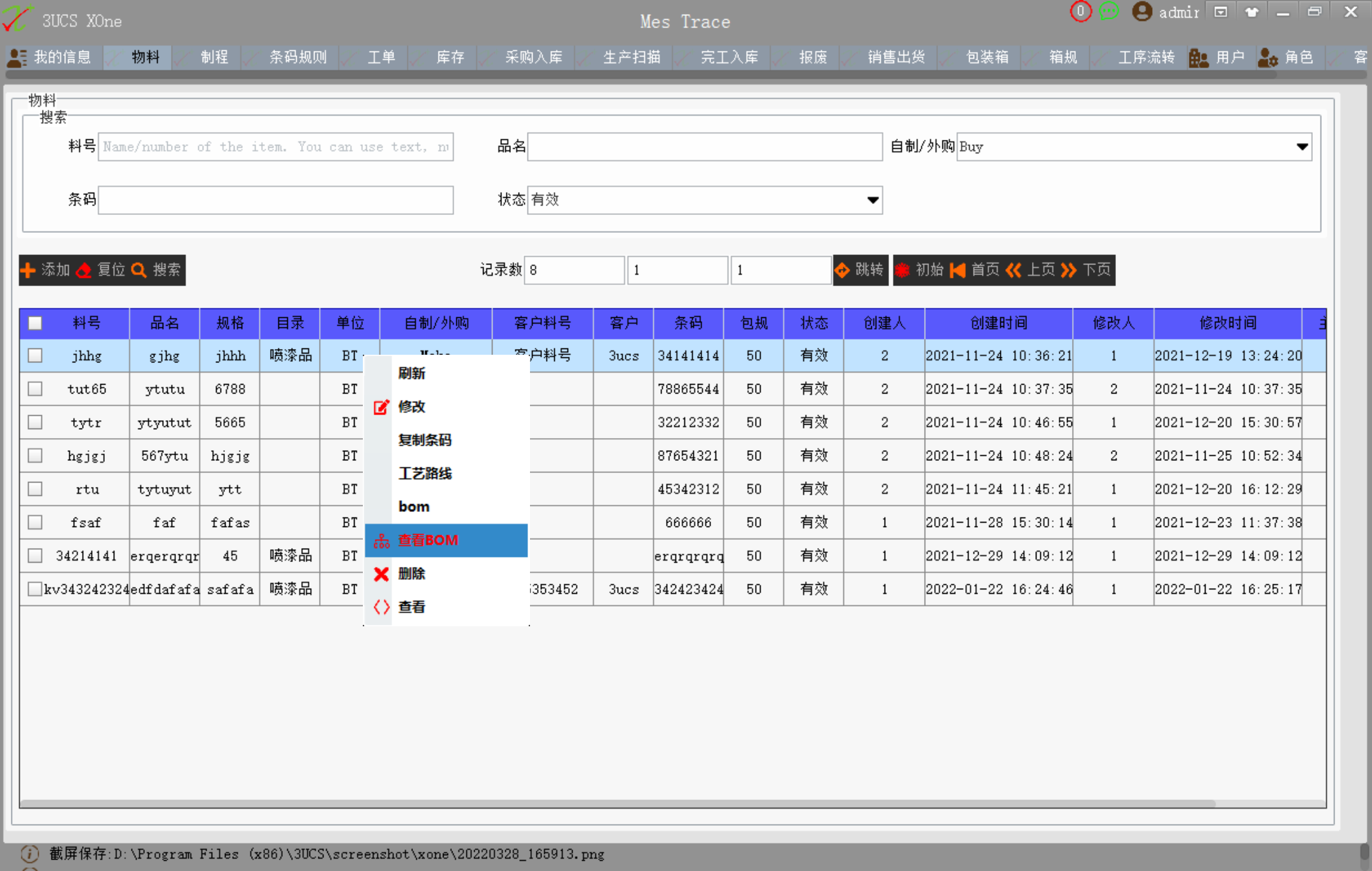Click the admin user avatar icon
Image resolution: width=1372 pixels, height=871 pixels.
(1142, 11)
